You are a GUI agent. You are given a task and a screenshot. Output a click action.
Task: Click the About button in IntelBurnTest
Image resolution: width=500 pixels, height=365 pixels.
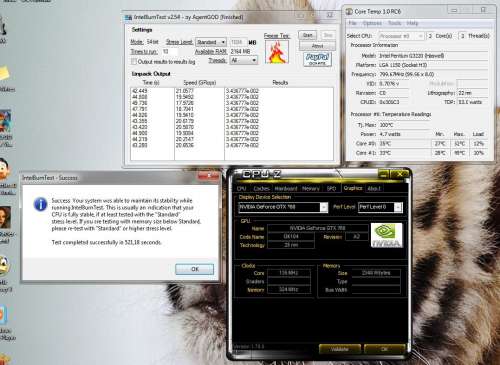pyautogui.click(x=317, y=46)
